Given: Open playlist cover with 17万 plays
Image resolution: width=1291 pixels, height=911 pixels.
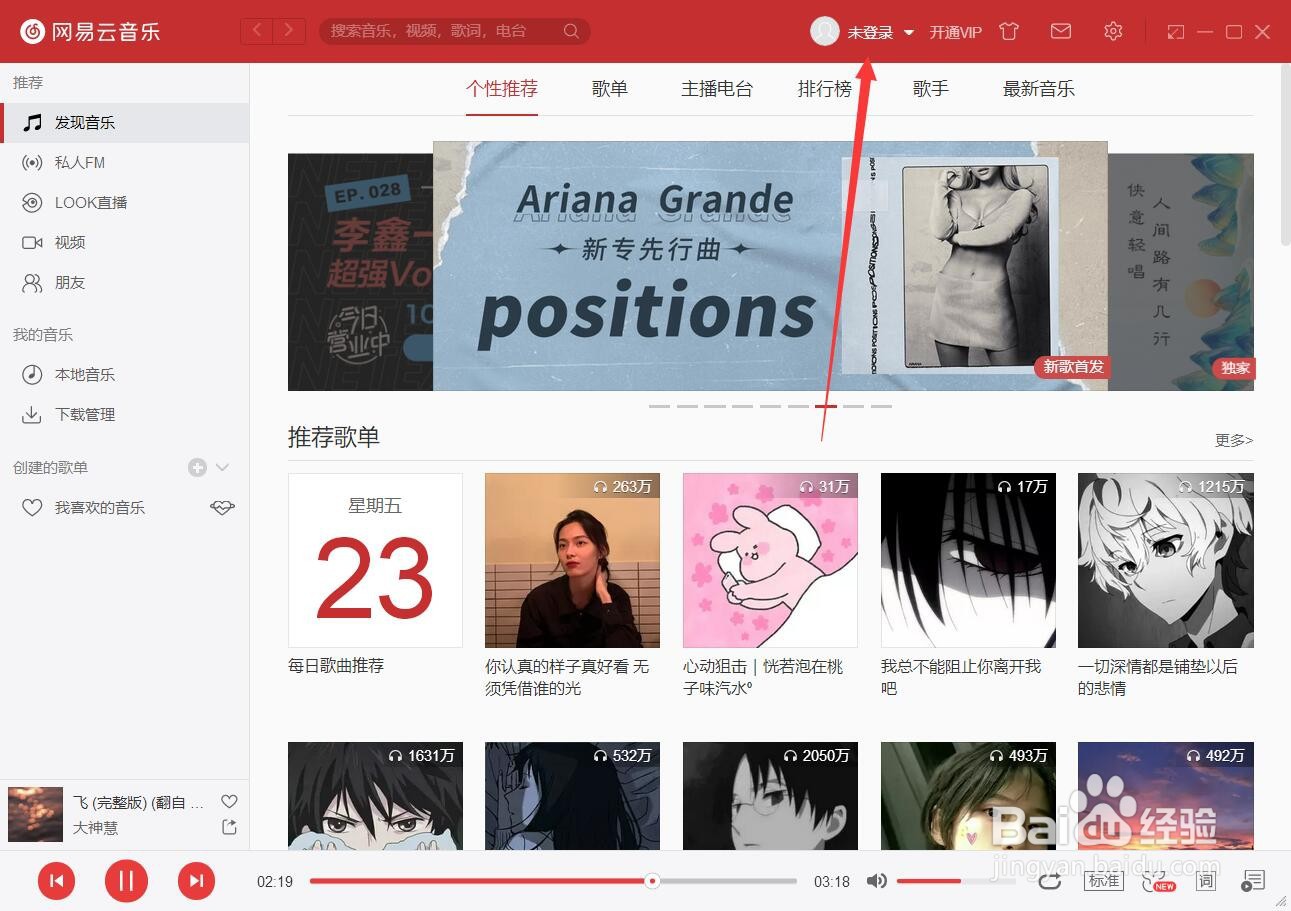Looking at the screenshot, I should (x=968, y=560).
